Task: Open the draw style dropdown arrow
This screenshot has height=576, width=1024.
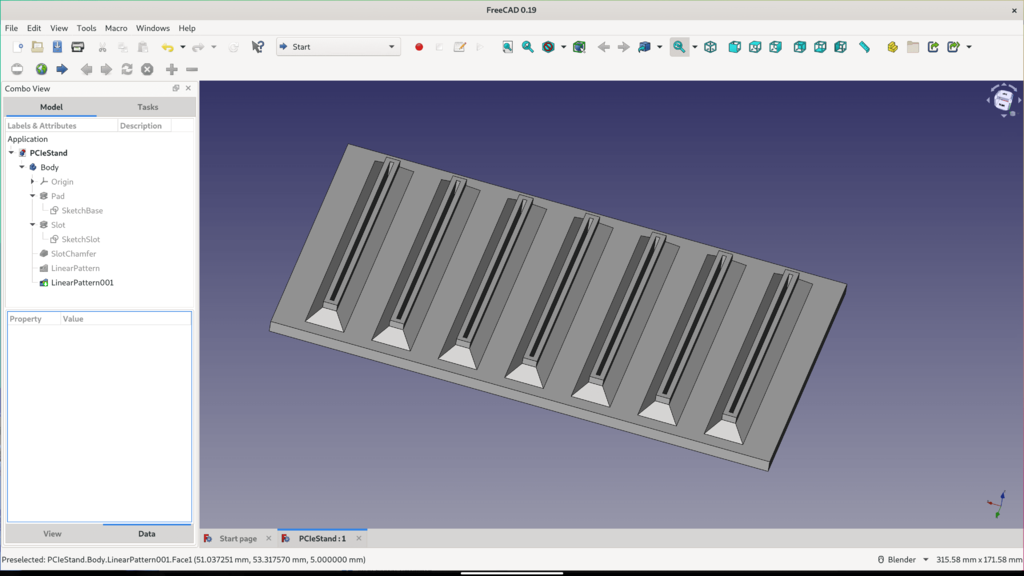Action: click(x=563, y=46)
